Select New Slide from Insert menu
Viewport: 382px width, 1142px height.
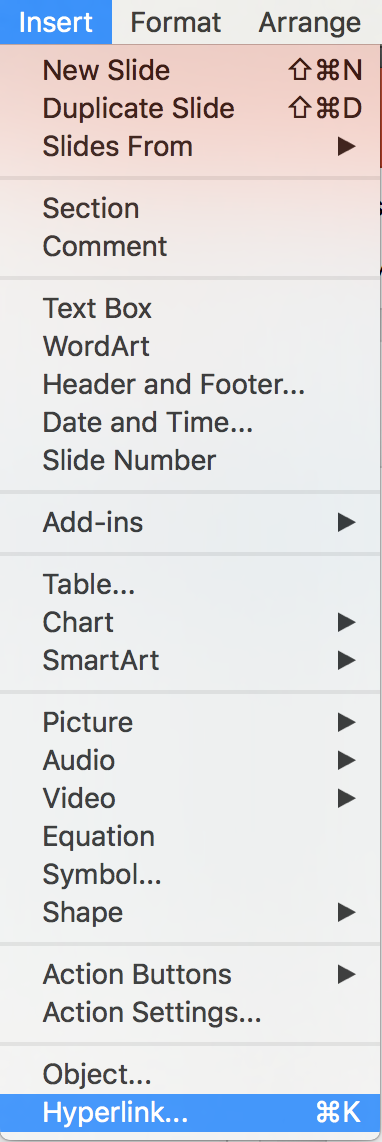[190, 70]
